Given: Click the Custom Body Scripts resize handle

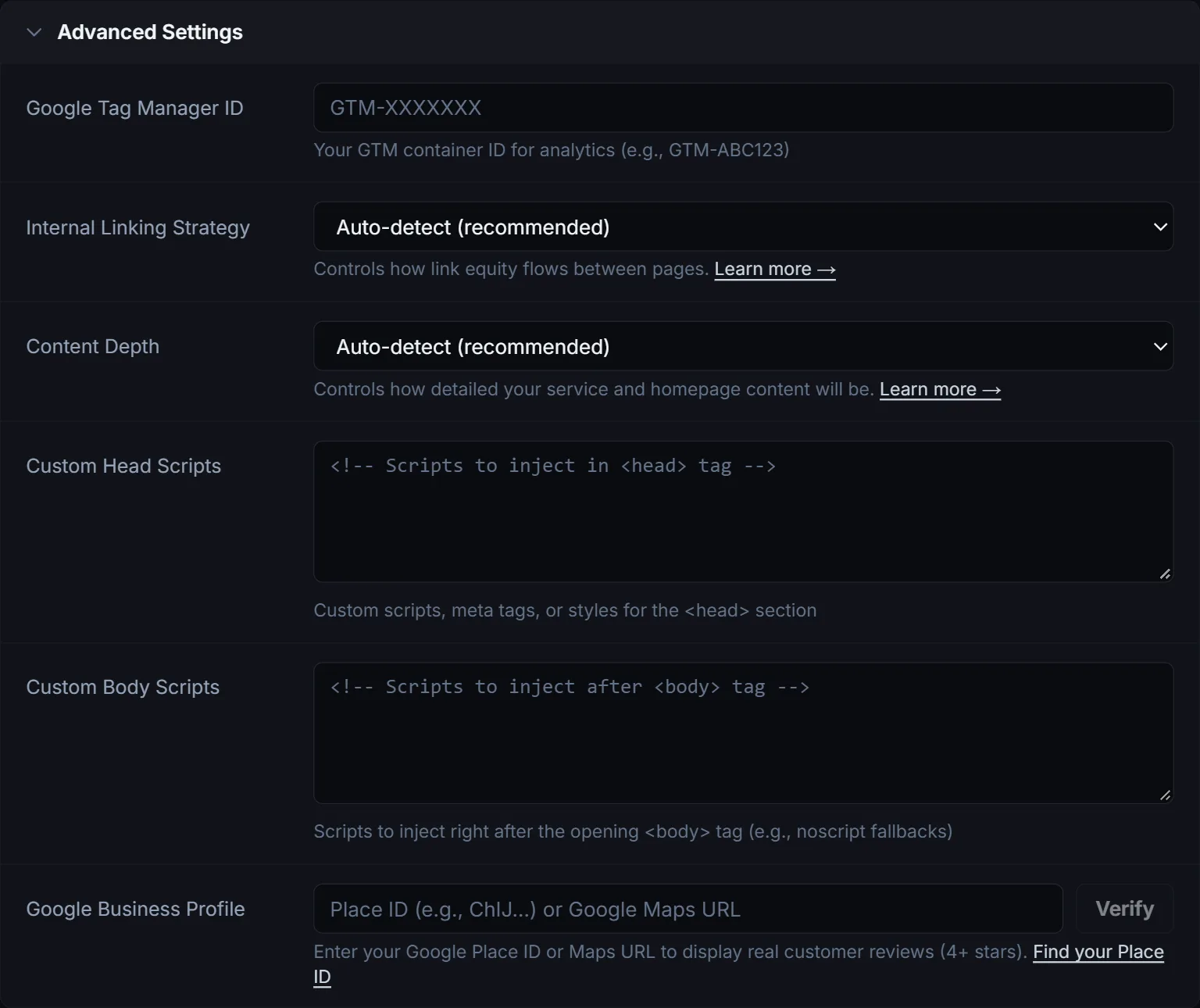Looking at the screenshot, I should click(x=1165, y=795).
